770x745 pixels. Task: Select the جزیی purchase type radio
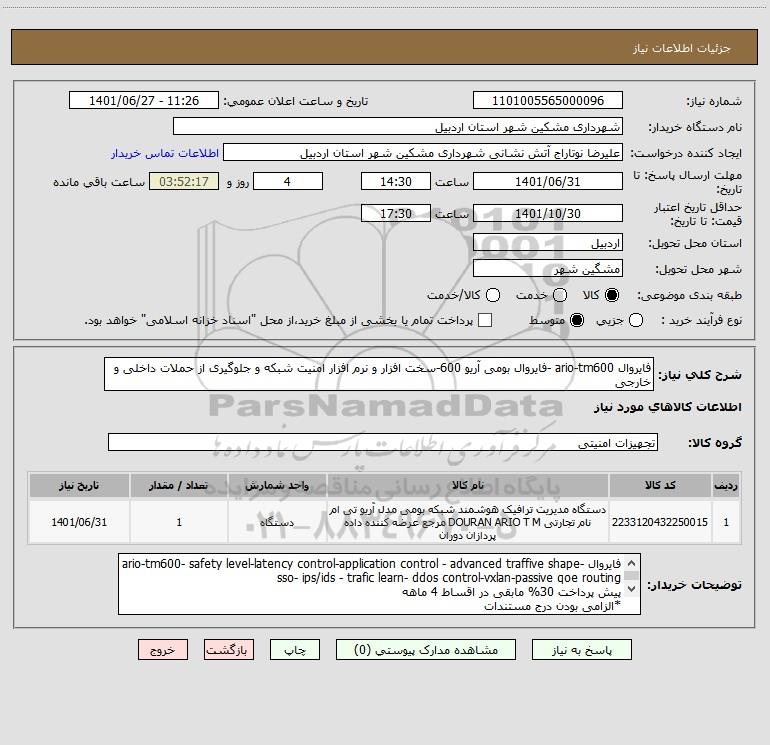click(635, 320)
